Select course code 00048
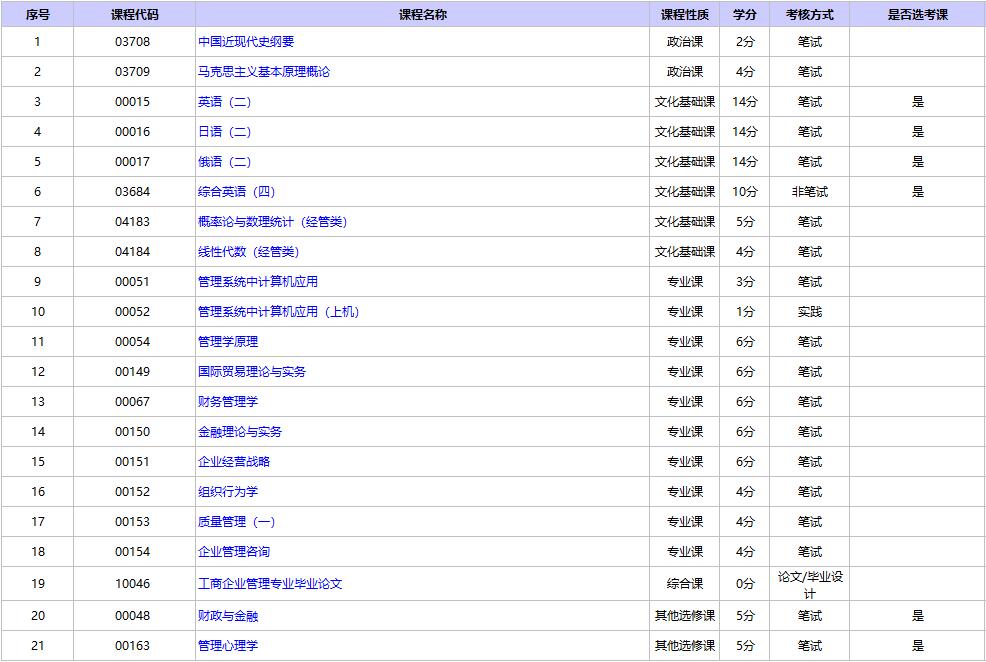 (x=133, y=615)
